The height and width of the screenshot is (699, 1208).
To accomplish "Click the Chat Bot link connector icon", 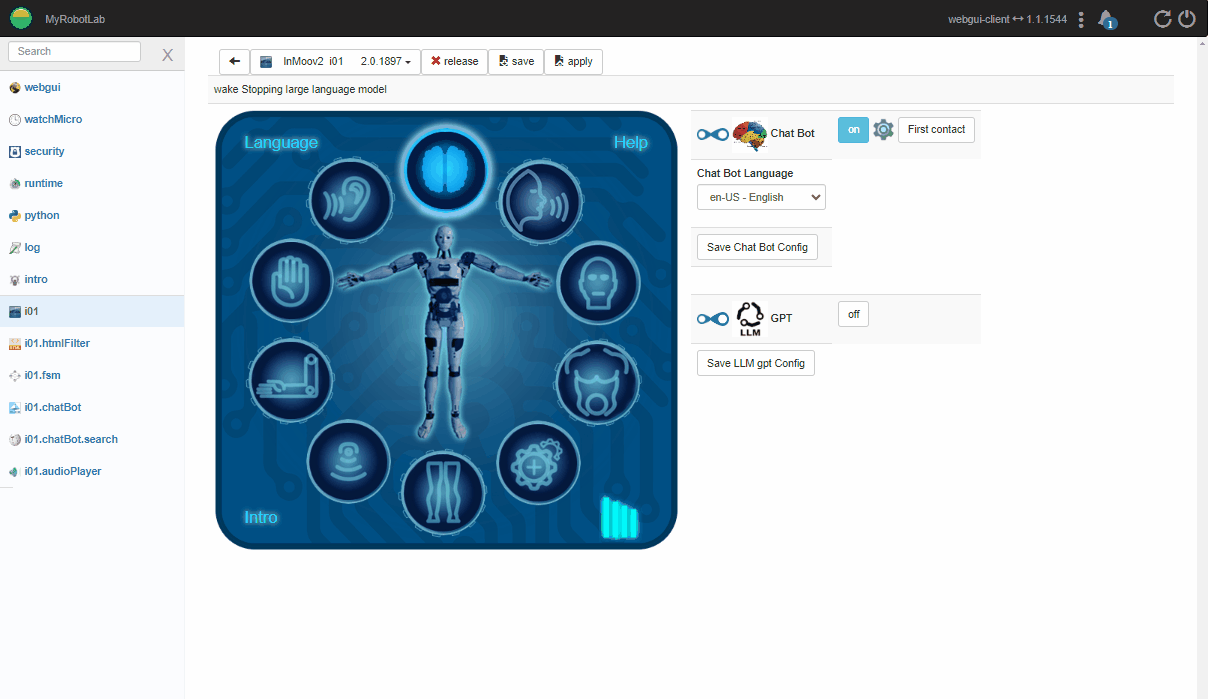I will [713, 134].
